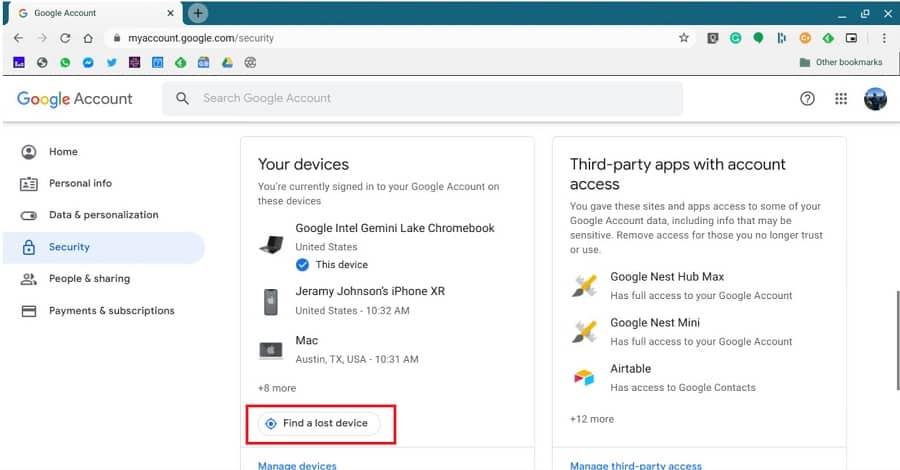Open Manage devices link
Image resolution: width=900 pixels, height=470 pixels.
(x=297, y=465)
